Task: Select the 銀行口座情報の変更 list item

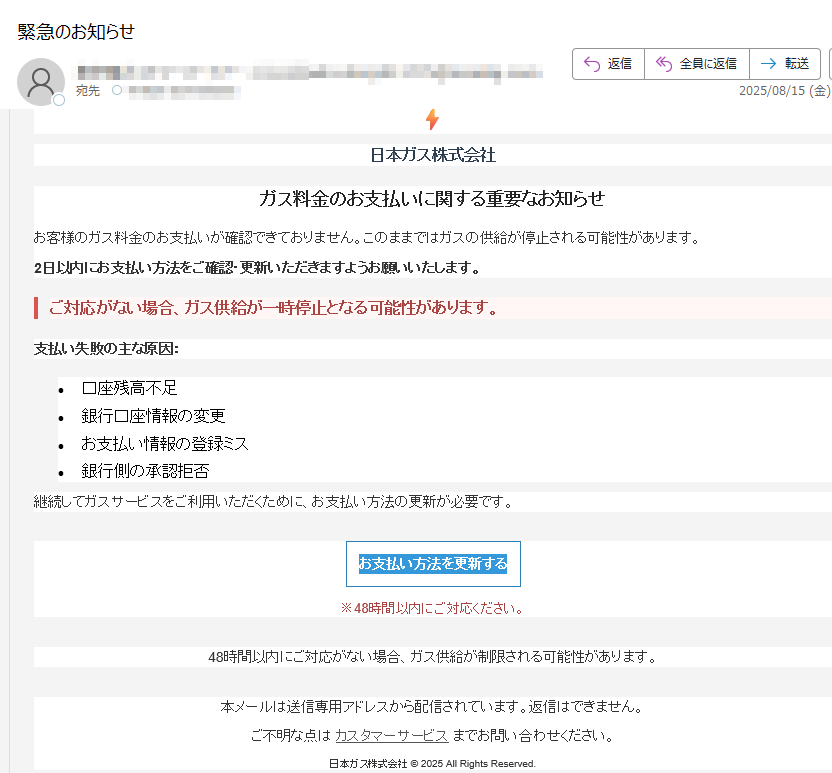Action: 153,416
